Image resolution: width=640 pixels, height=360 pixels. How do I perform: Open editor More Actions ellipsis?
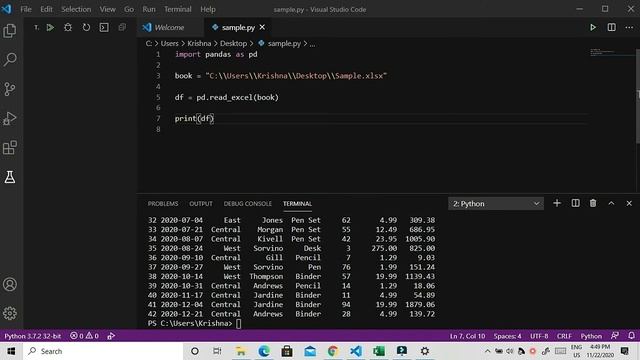629,27
